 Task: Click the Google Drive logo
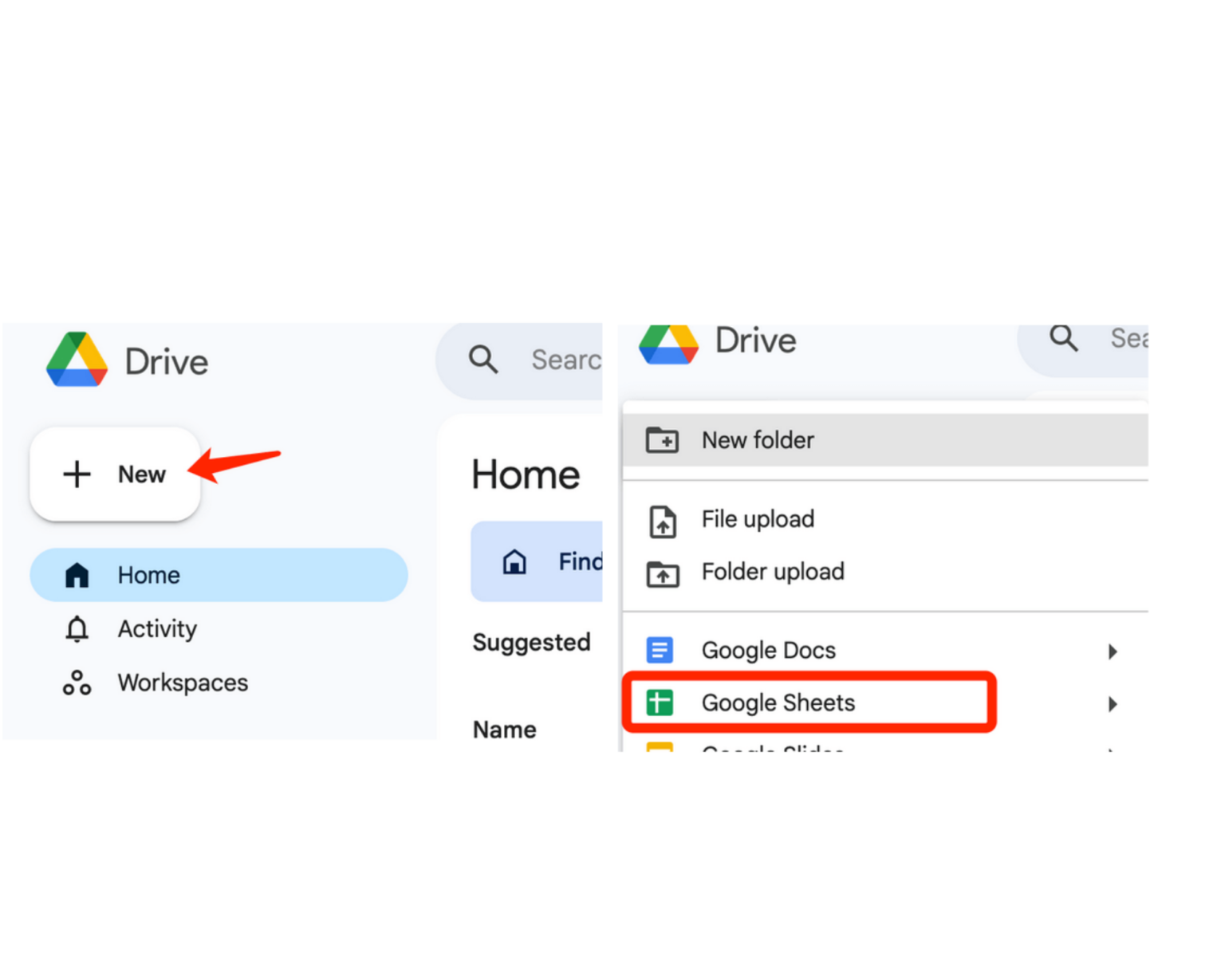point(76,361)
